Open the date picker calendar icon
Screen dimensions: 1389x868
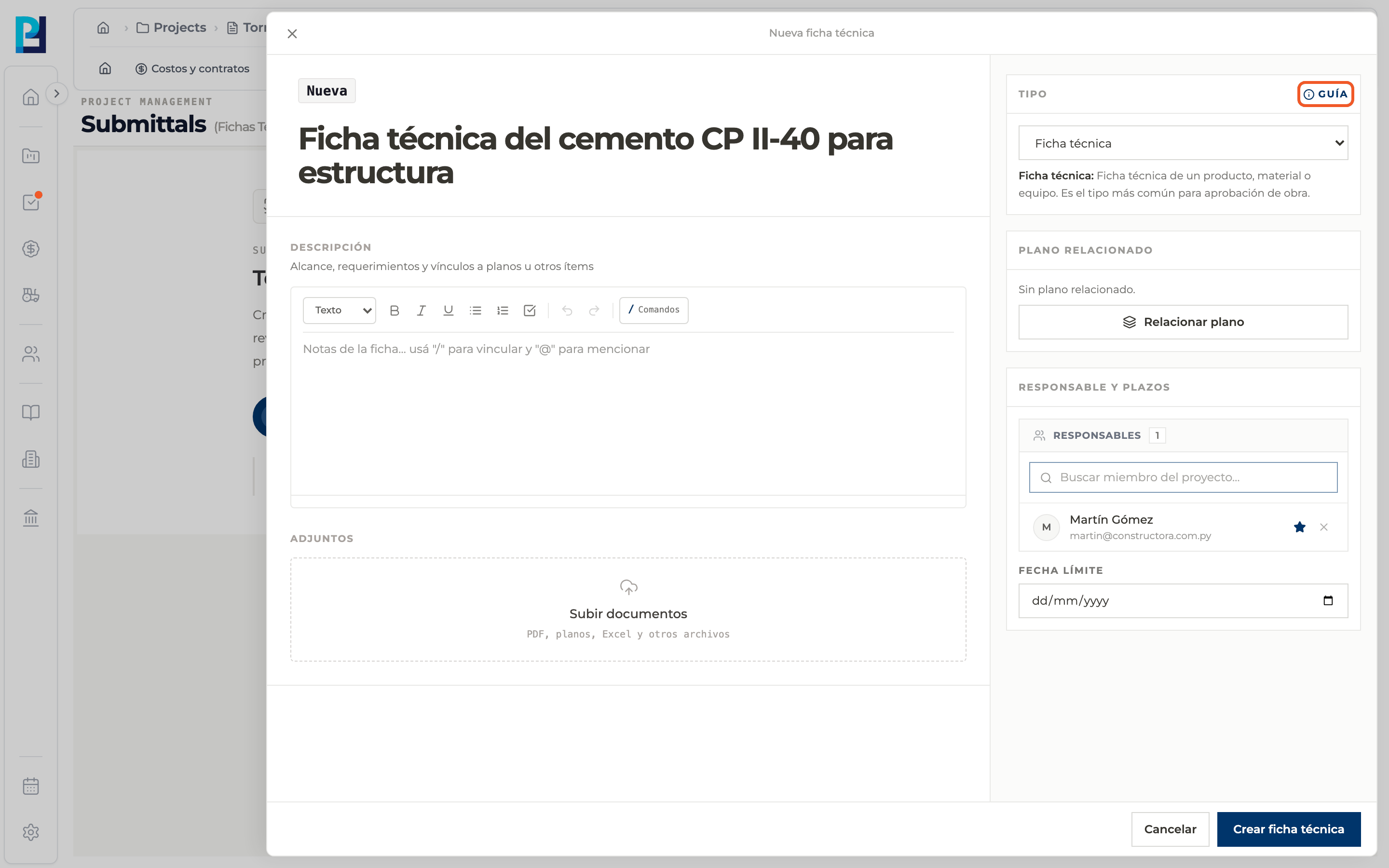pyautogui.click(x=1328, y=600)
